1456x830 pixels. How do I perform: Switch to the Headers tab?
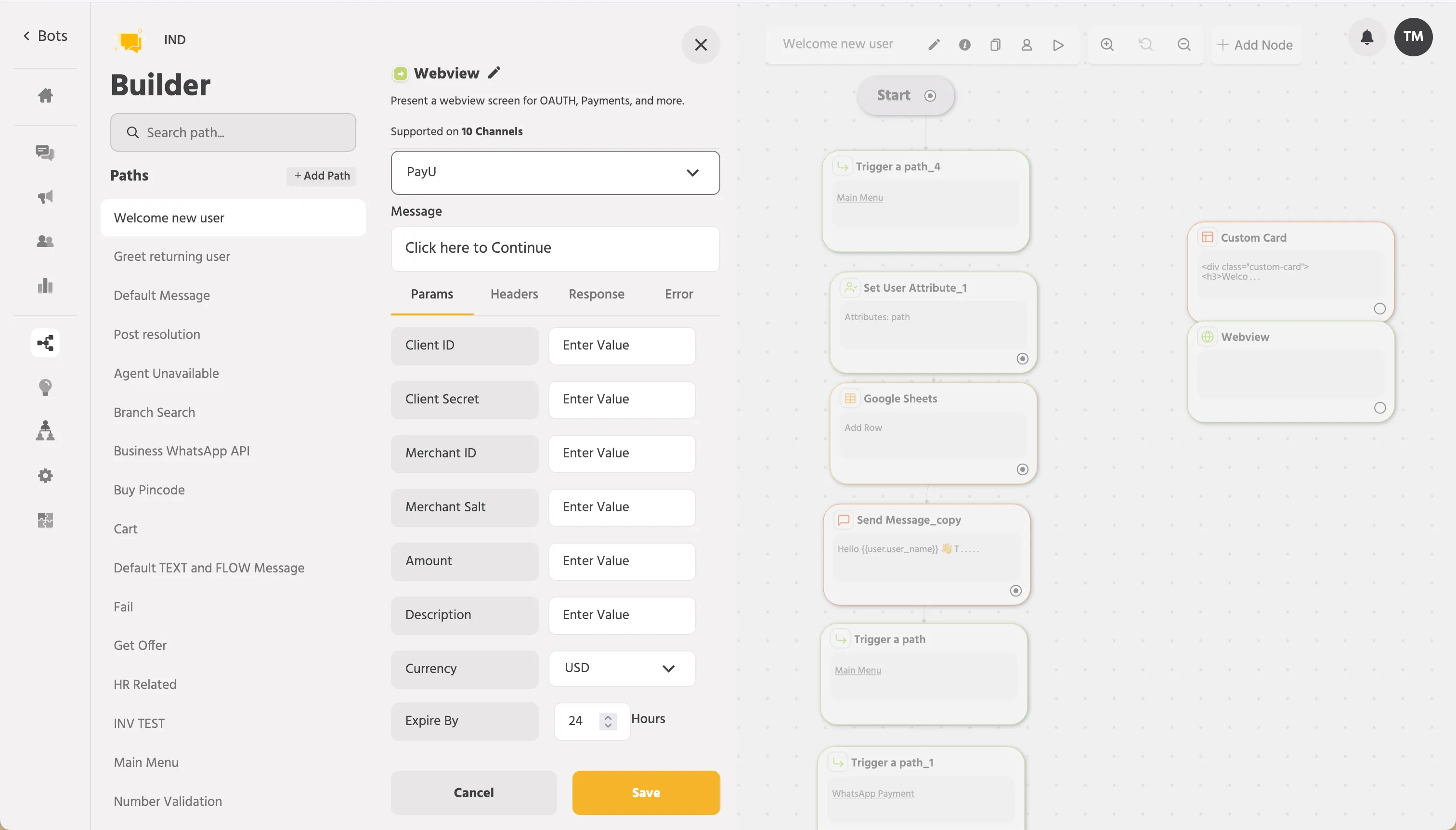514,294
